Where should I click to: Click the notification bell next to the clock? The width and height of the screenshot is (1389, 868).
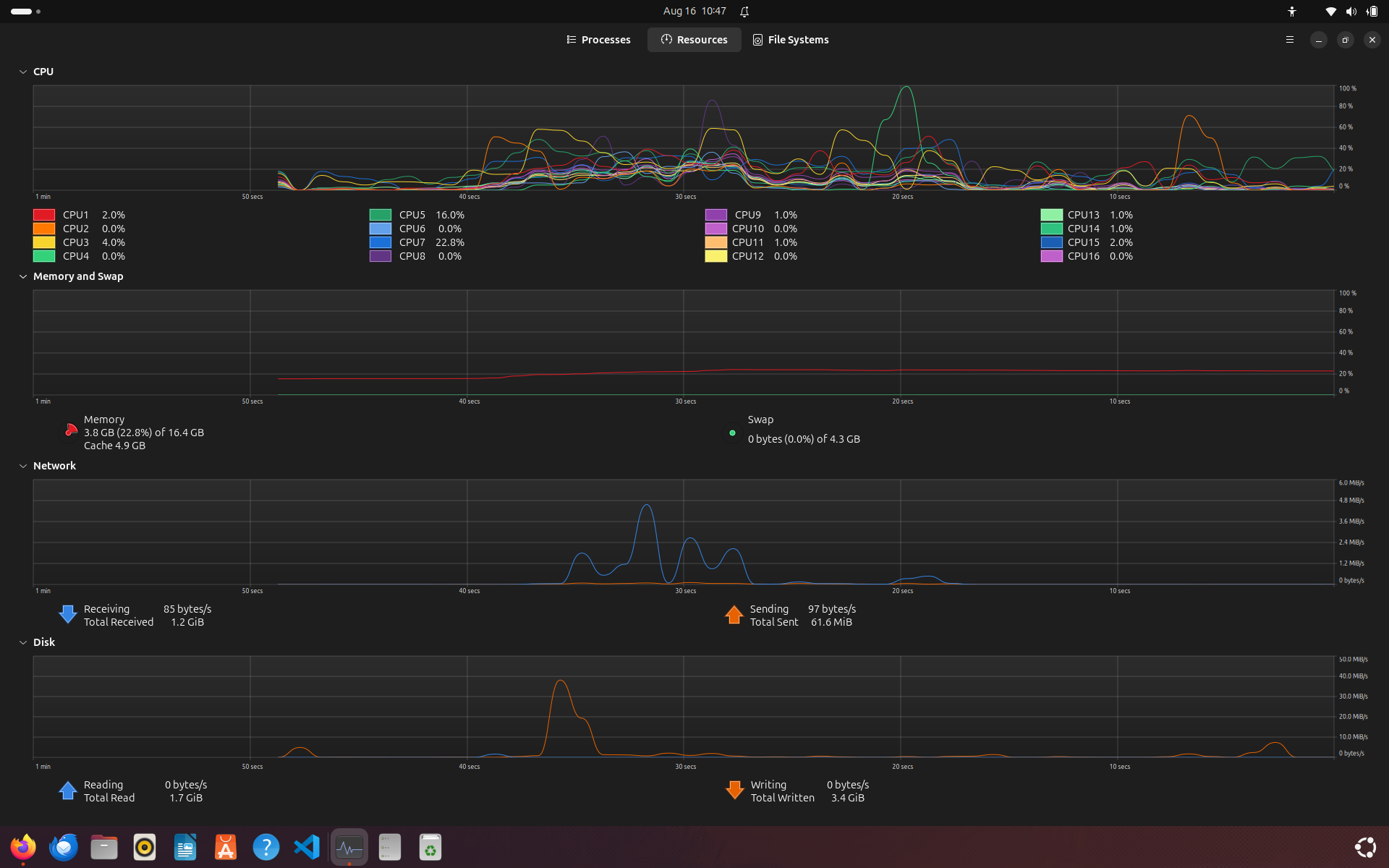tap(744, 11)
